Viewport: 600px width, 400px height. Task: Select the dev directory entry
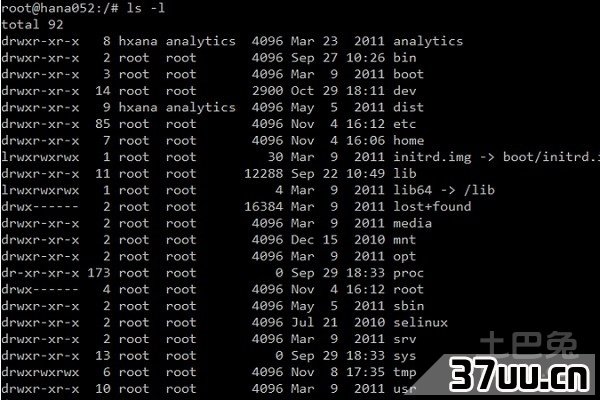tap(404, 91)
